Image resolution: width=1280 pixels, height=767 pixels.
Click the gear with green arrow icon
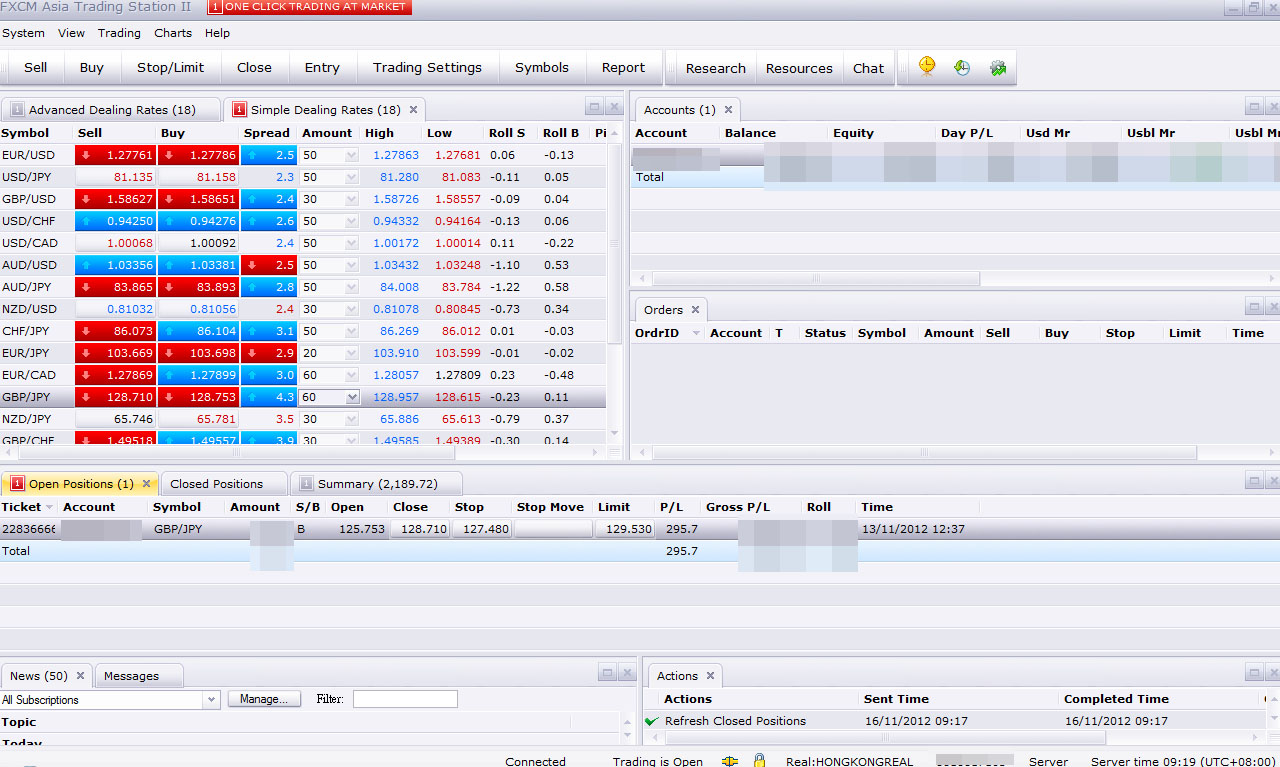click(x=997, y=68)
